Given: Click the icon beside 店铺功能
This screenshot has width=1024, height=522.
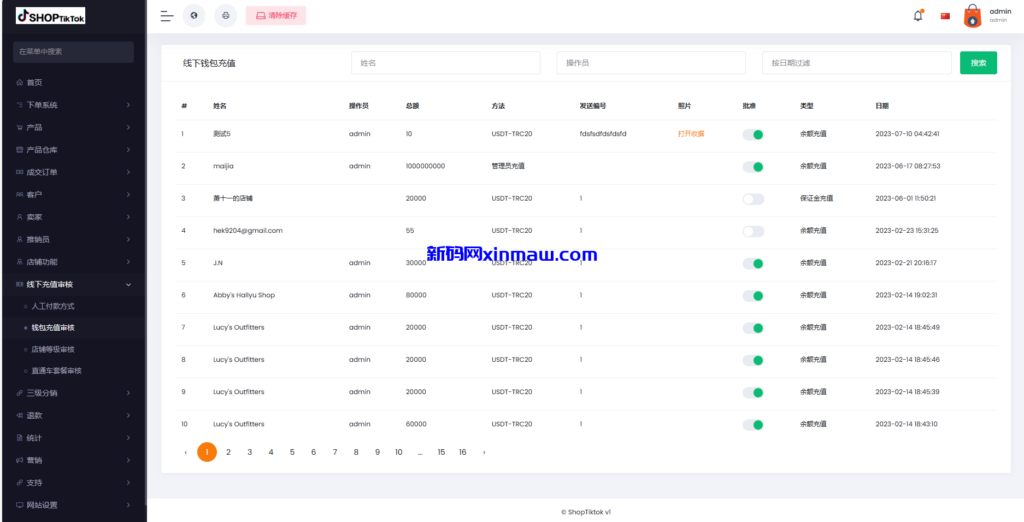Looking at the screenshot, I should point(20,262).
